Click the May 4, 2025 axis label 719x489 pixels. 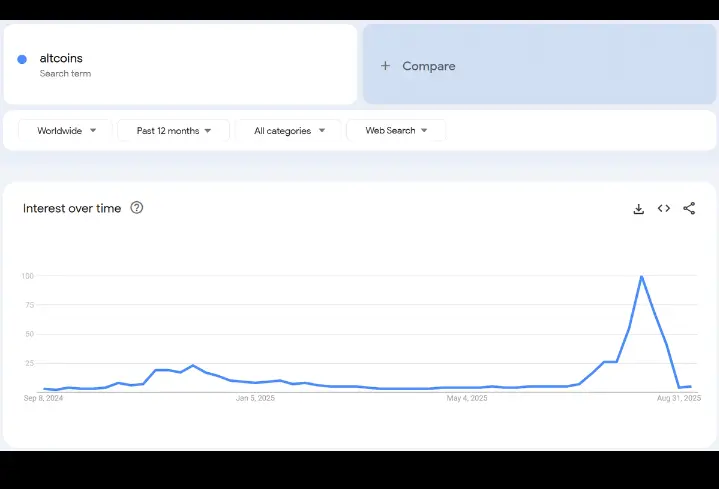click(x=467, y=398)
